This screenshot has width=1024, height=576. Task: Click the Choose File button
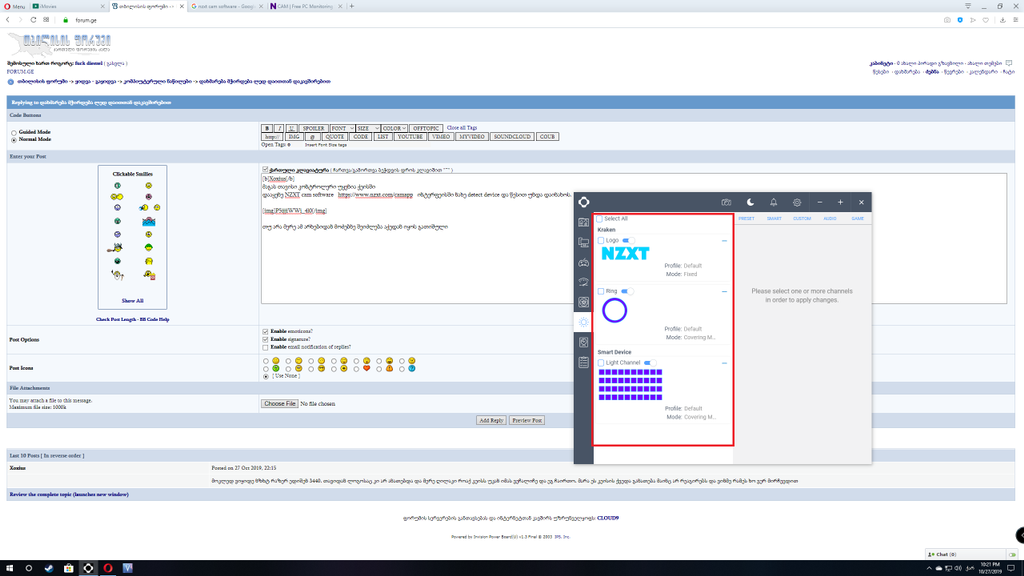click(x=280, y=404)
